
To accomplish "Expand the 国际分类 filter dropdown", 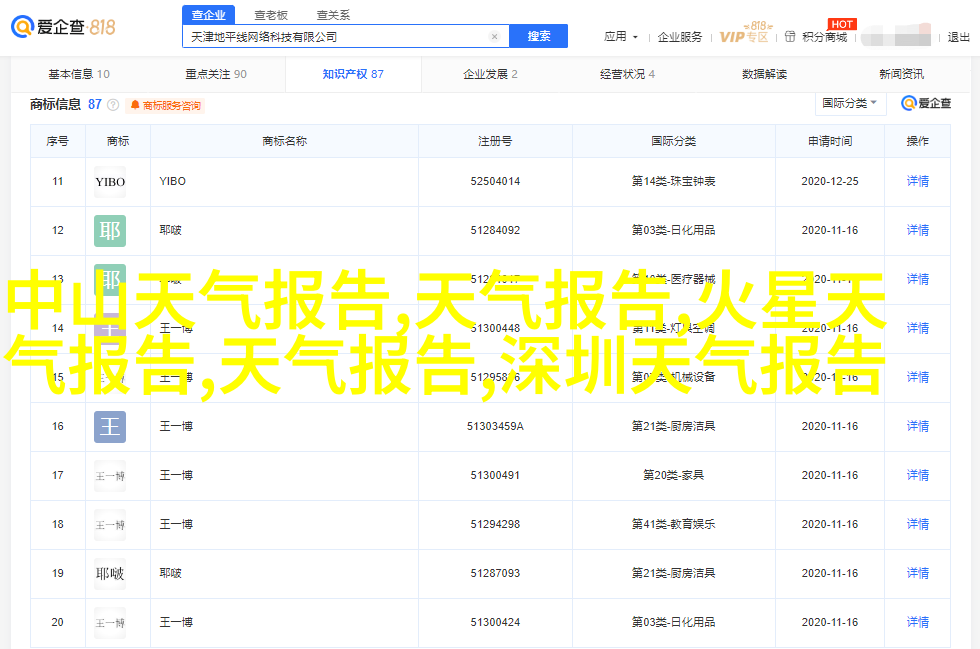I will pyautogui.click(x=851, y=103).
